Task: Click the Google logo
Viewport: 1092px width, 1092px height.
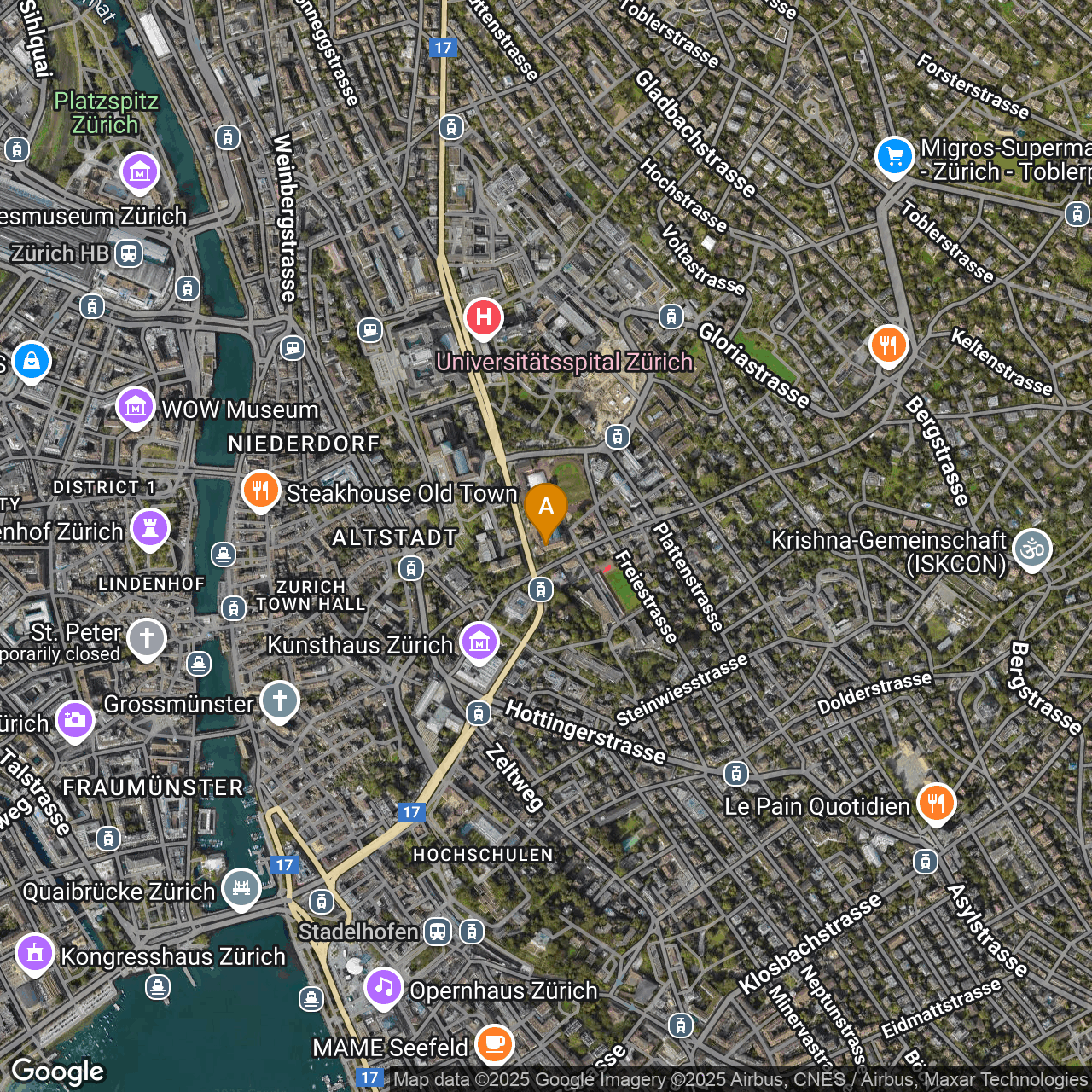Action: [57, 1072]
